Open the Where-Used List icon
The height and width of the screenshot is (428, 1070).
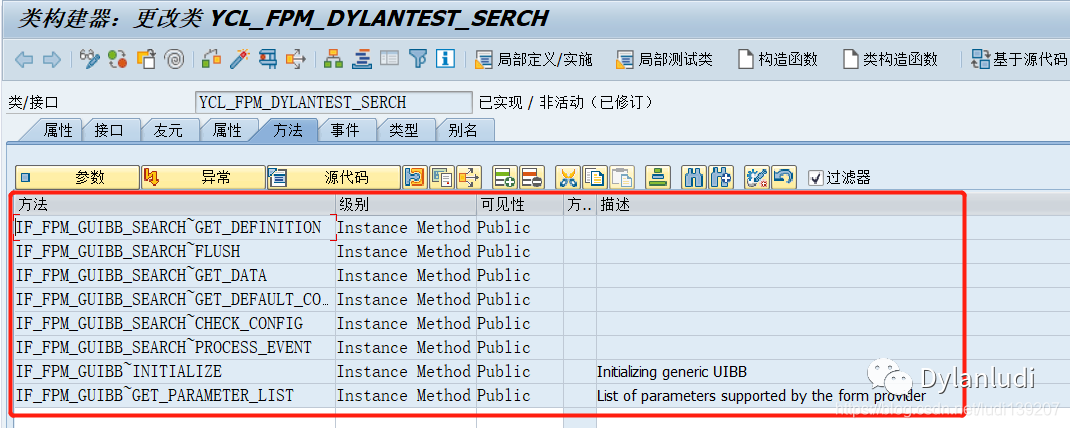pyautogui.click(x=295, y=59)
